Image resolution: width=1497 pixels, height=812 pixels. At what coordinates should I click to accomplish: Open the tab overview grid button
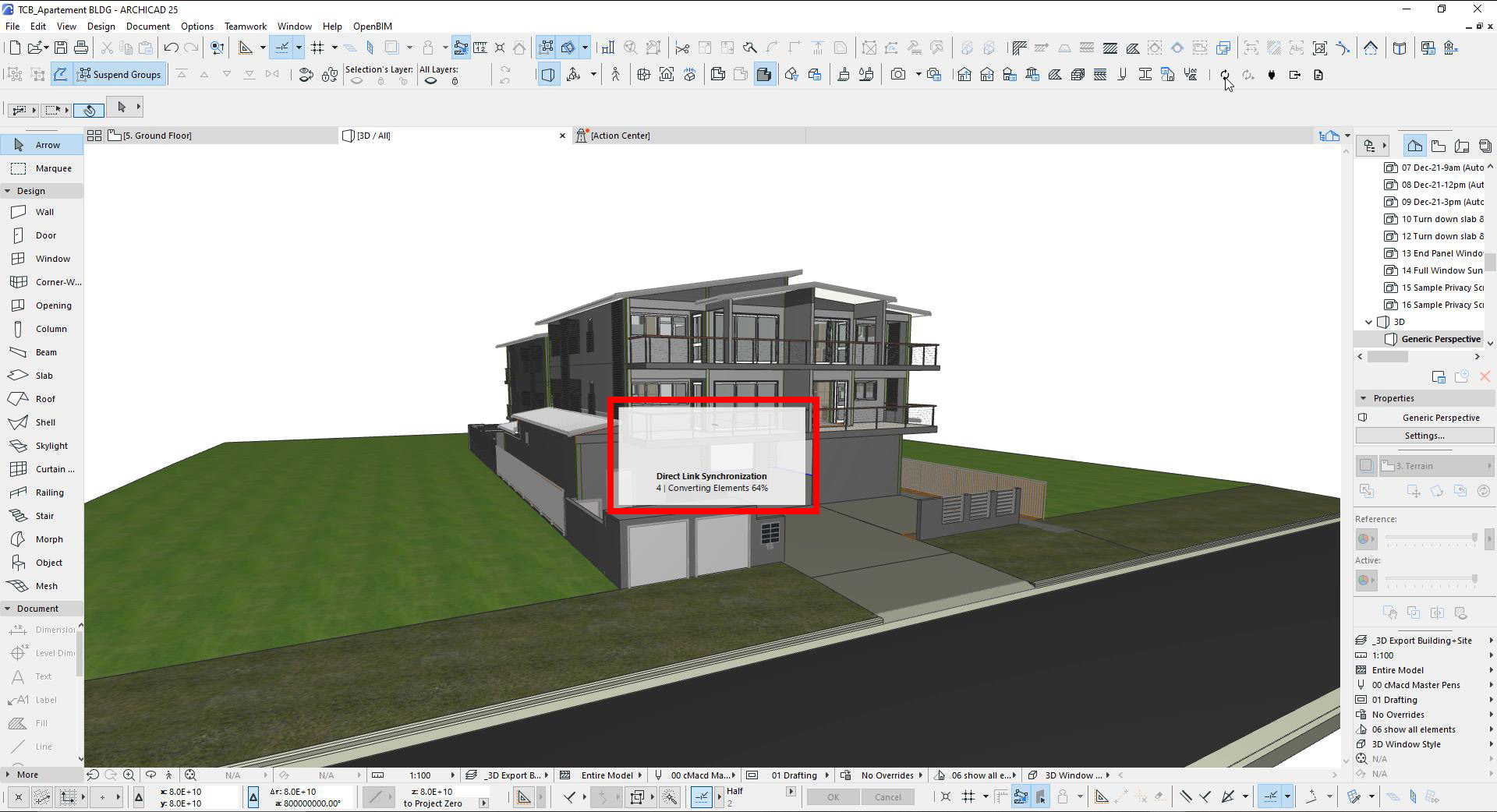pyautogui.click(x=94, y=136)
